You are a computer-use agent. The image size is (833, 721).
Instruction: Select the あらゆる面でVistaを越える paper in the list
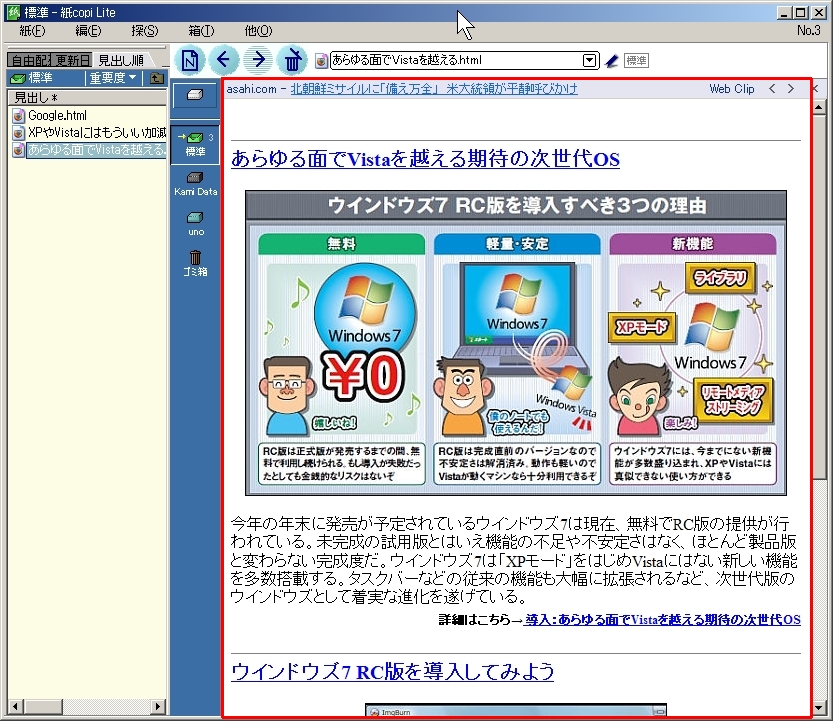click(97, 150)
